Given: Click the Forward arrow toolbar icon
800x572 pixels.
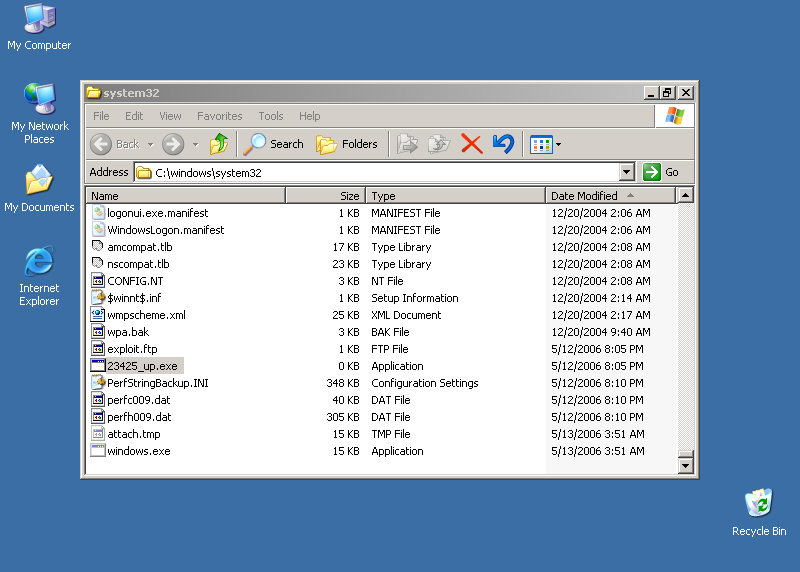Looking at the screenshot, I should tap(173, 144).
